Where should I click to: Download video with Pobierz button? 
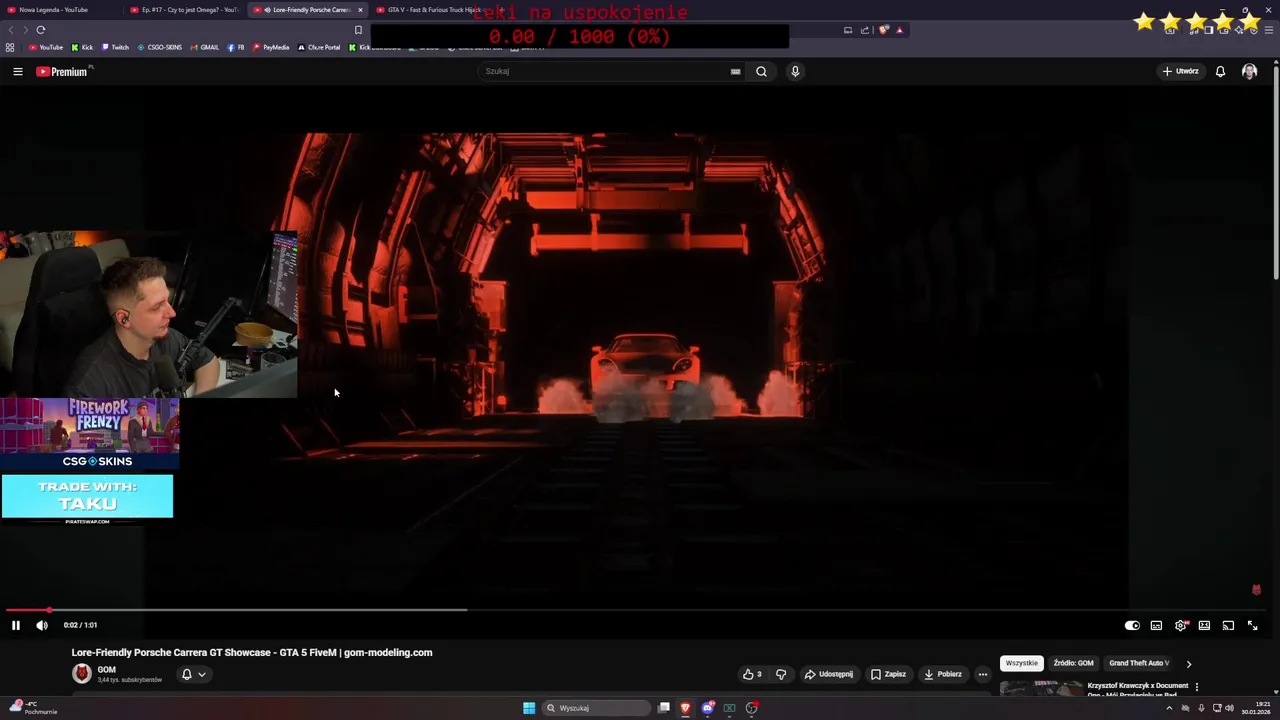pyautogui.click(x=943, y=674)
